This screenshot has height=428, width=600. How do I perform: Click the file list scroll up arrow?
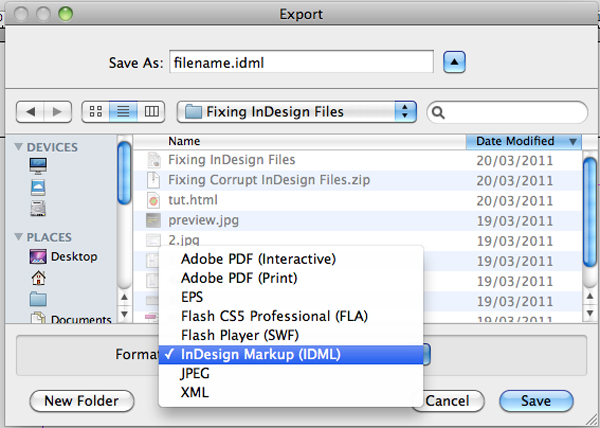(590, 296)
